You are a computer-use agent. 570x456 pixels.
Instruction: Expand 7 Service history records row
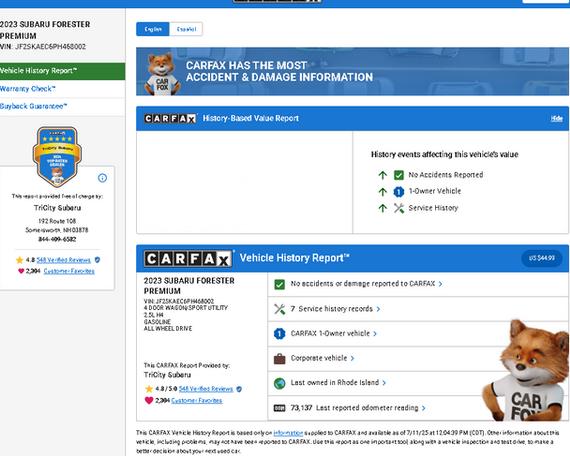[x=418, y=309]
